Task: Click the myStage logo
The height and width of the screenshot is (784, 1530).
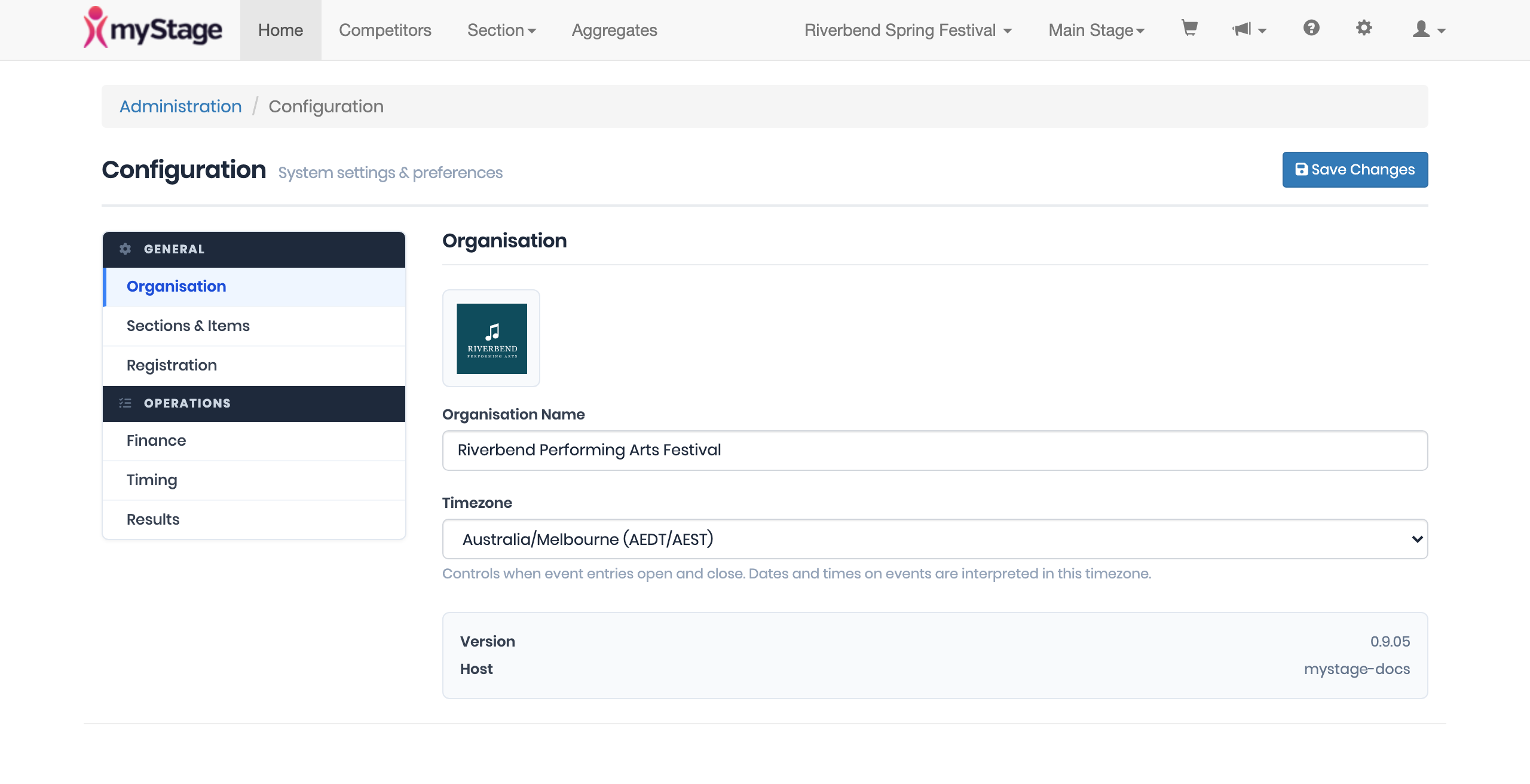Action: pos(153,28)
